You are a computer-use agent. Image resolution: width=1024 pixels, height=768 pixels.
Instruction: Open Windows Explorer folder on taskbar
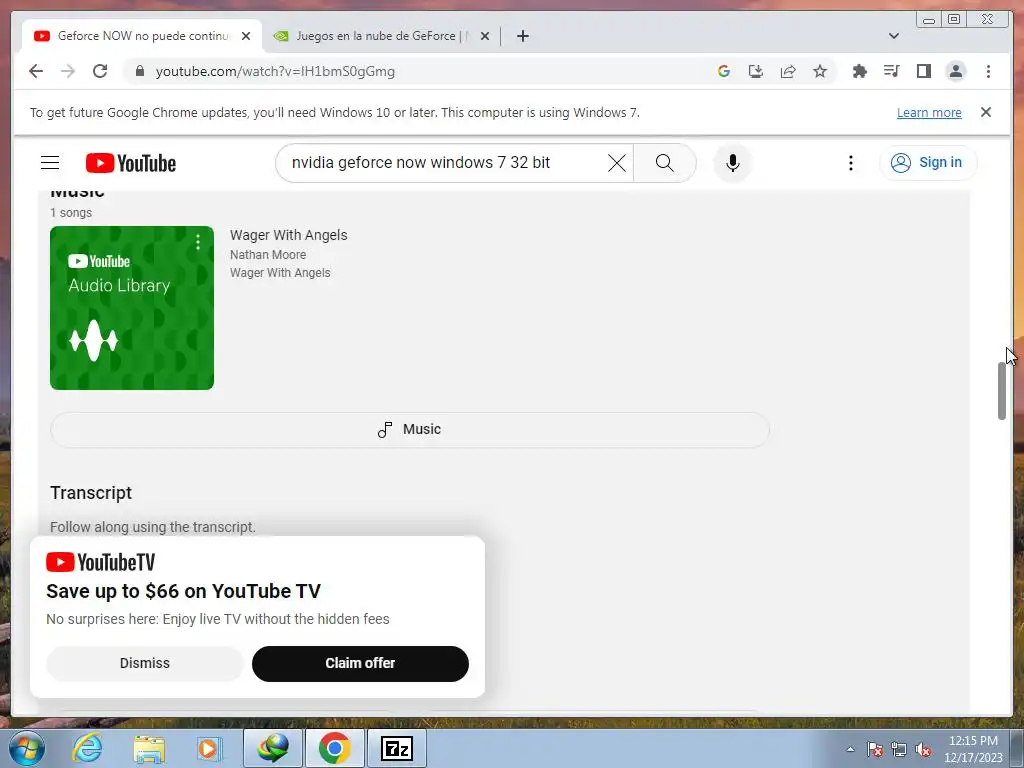(149, 748)
